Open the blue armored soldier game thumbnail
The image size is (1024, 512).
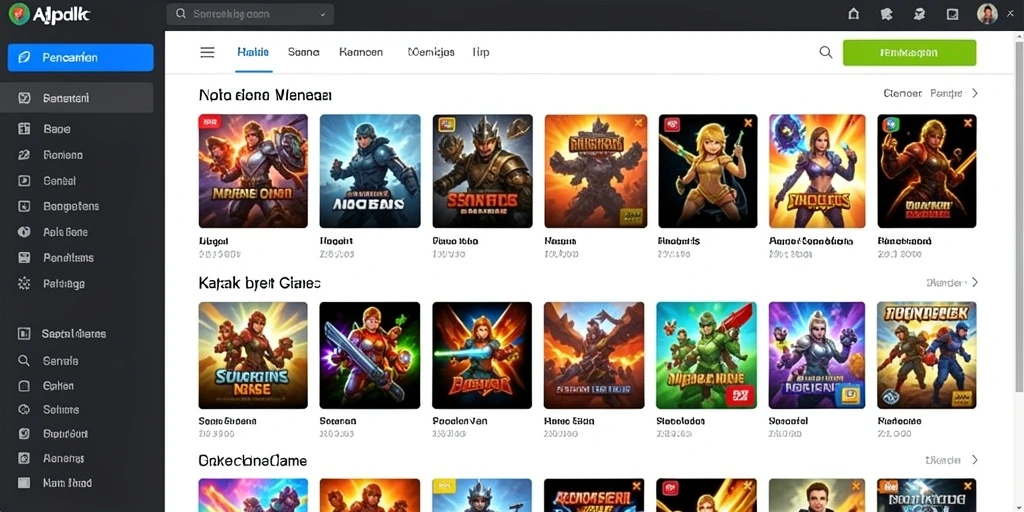point(370,171)
